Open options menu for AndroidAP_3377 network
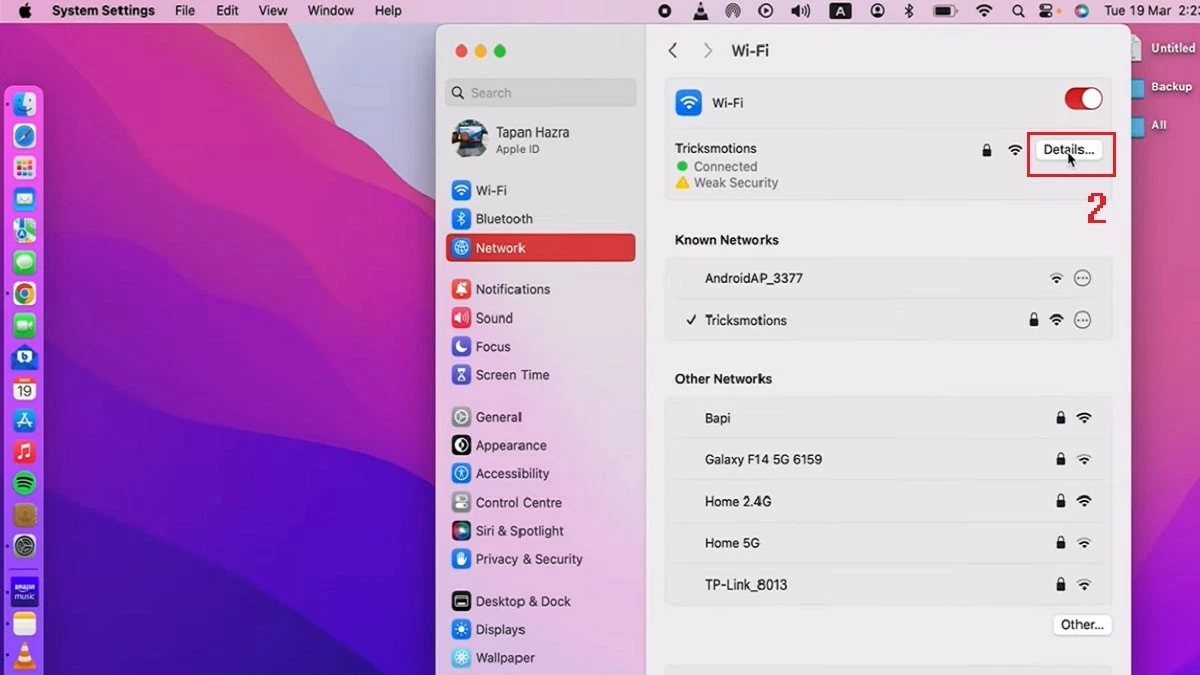The width and height of the screenshot is (1200, 675). 1082,279
